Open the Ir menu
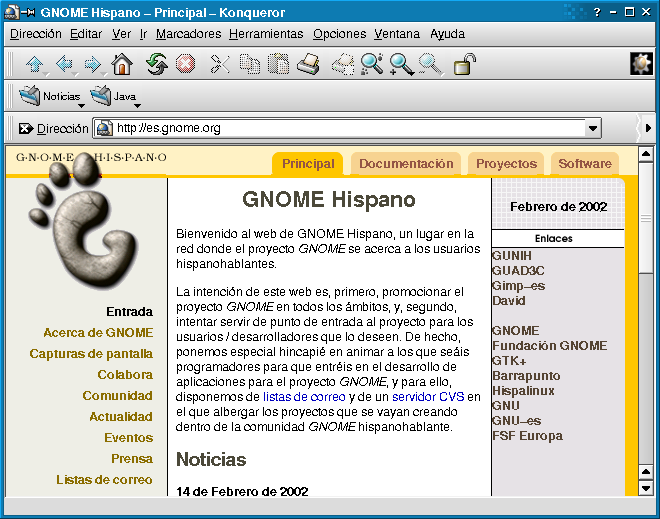 [144, 34]
